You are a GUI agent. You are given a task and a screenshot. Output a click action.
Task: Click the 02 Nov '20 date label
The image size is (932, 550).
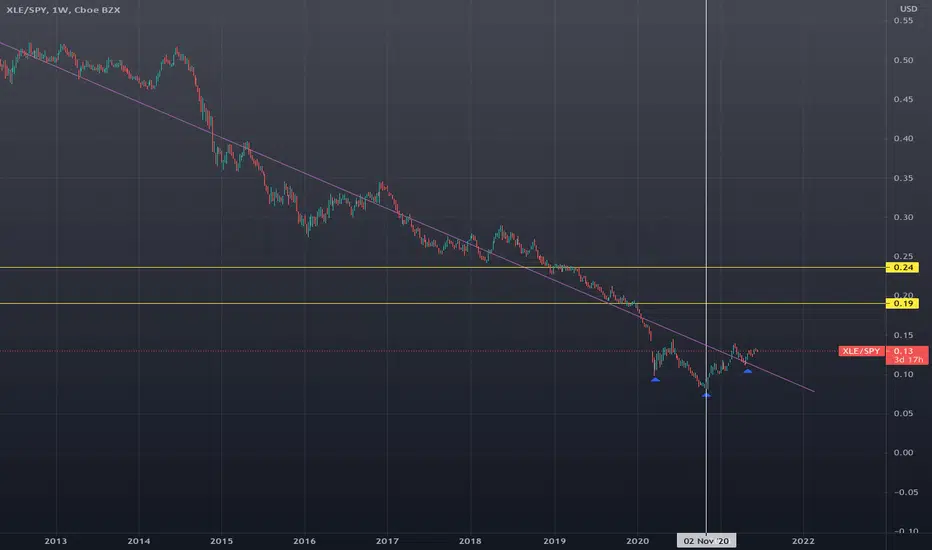706,540
